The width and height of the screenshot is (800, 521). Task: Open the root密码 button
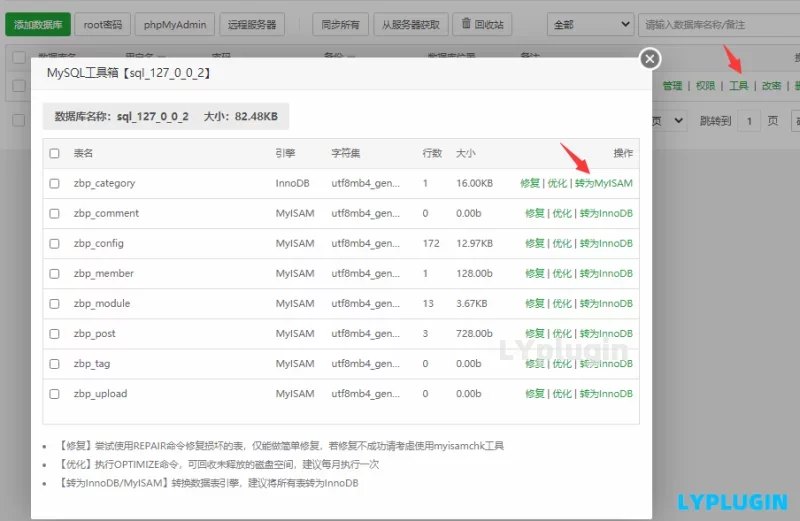pyautogui.click(x=103, y=24)
